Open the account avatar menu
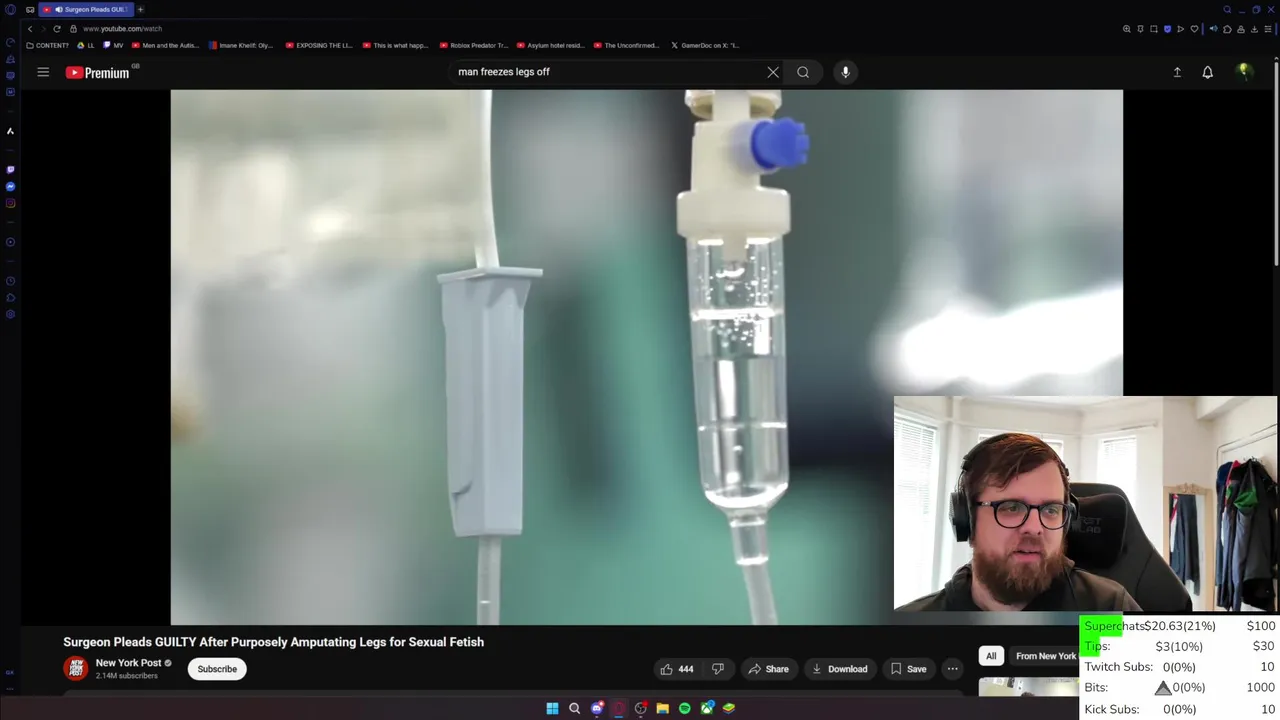Image resolution: width=1280 pixels, height=720 pixels. point(1244,72)
